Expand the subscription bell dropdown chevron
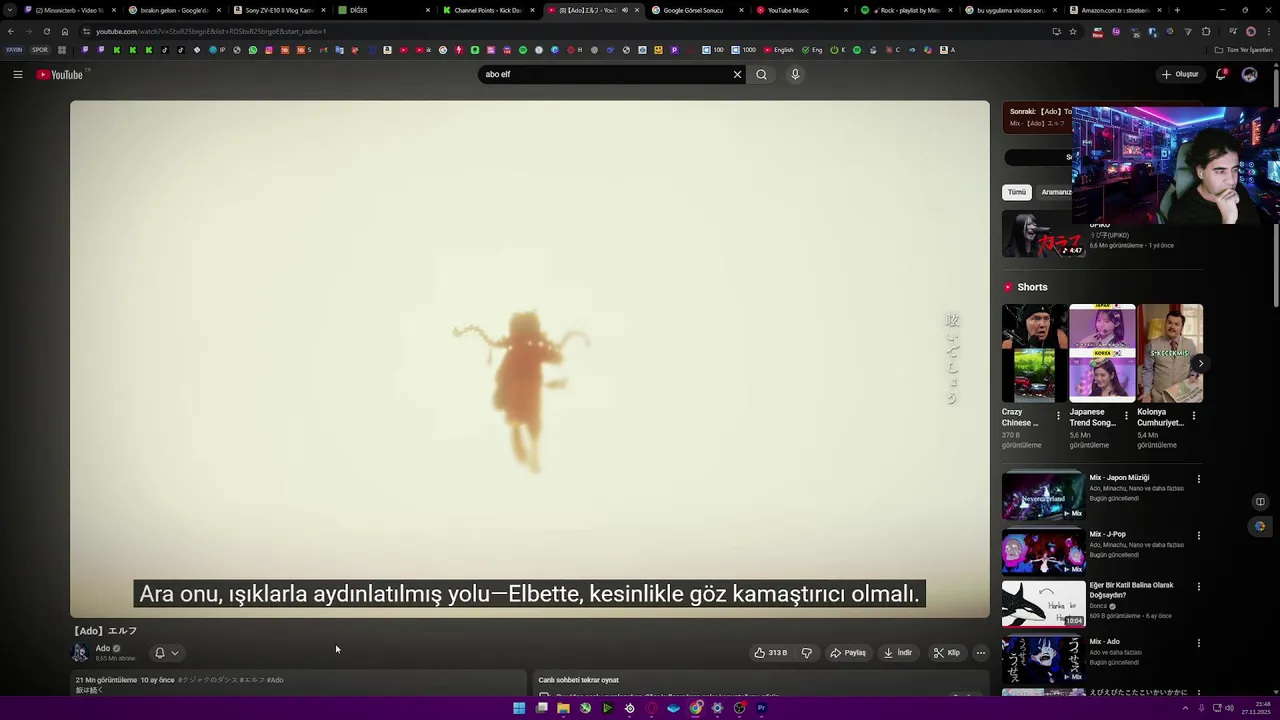Screen dimensions: 1280x720 [175, 653]
